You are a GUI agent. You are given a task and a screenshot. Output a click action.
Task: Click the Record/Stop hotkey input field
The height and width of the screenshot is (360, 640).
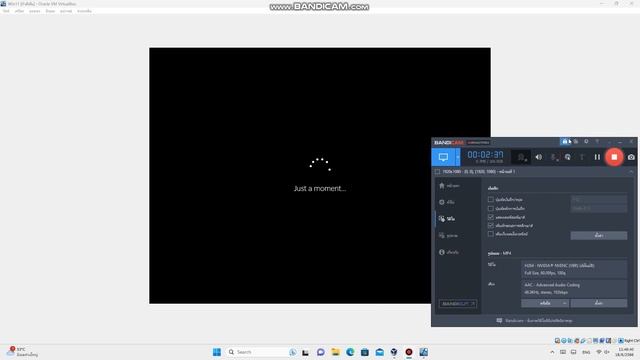tap(599, 200)
